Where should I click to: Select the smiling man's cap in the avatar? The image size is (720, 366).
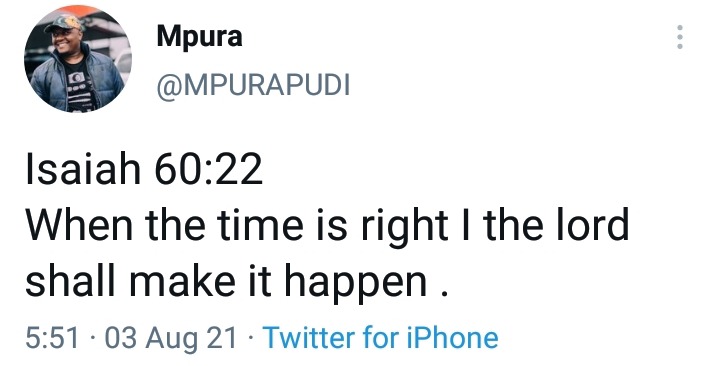(x=65, y=23)
